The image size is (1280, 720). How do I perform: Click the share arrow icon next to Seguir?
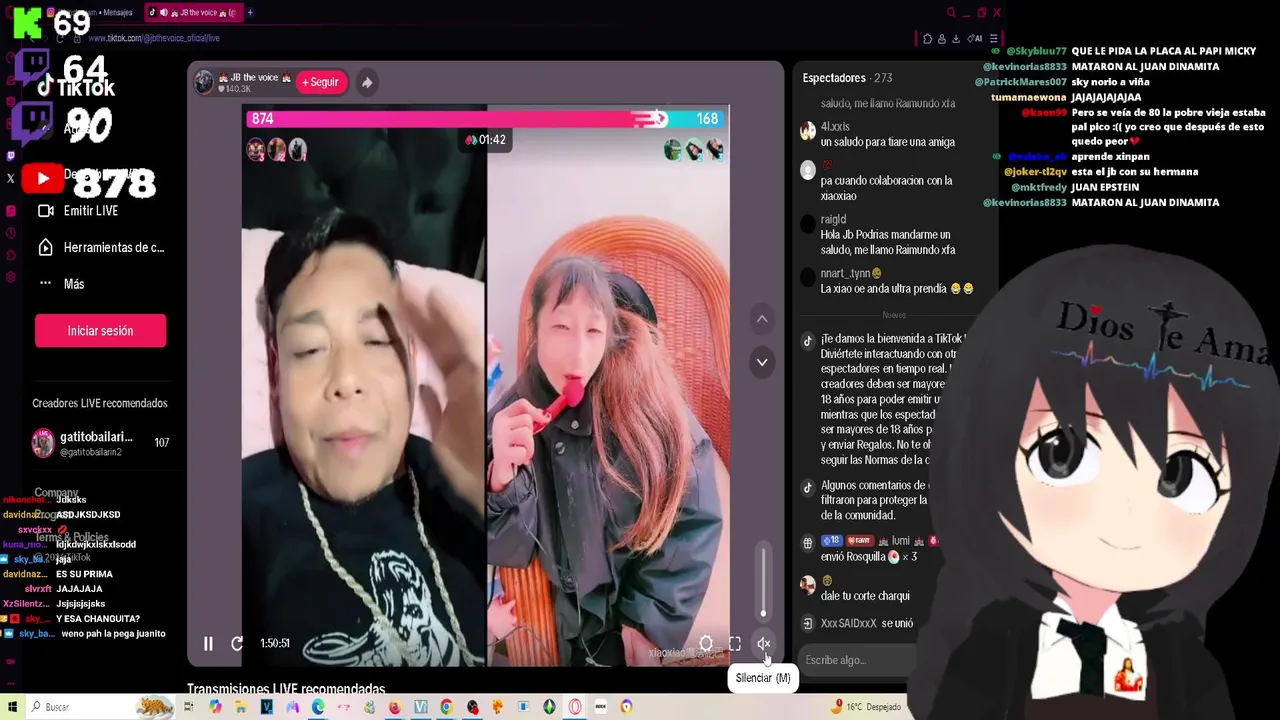tap(367, 83)
